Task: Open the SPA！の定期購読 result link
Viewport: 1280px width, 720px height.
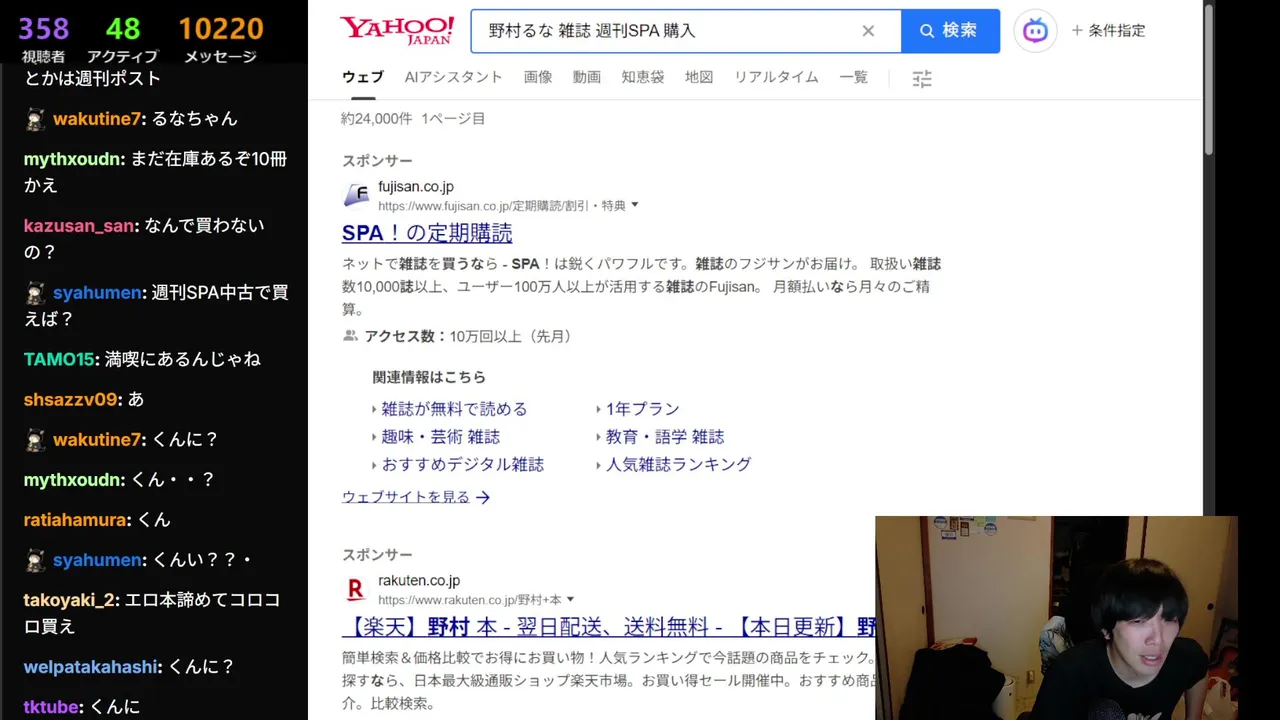Action: pos(427,233)
